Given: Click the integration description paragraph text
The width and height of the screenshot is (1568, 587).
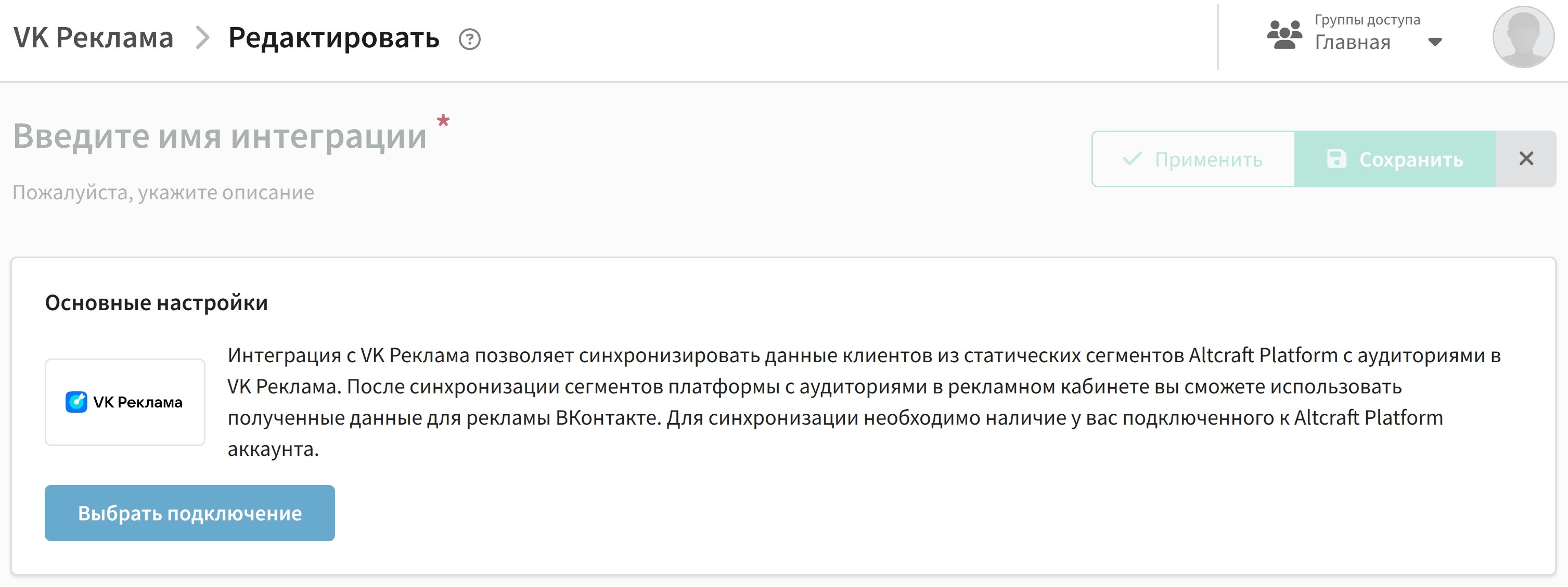Looking at the screenshot, I should click(x=864, y=402).
